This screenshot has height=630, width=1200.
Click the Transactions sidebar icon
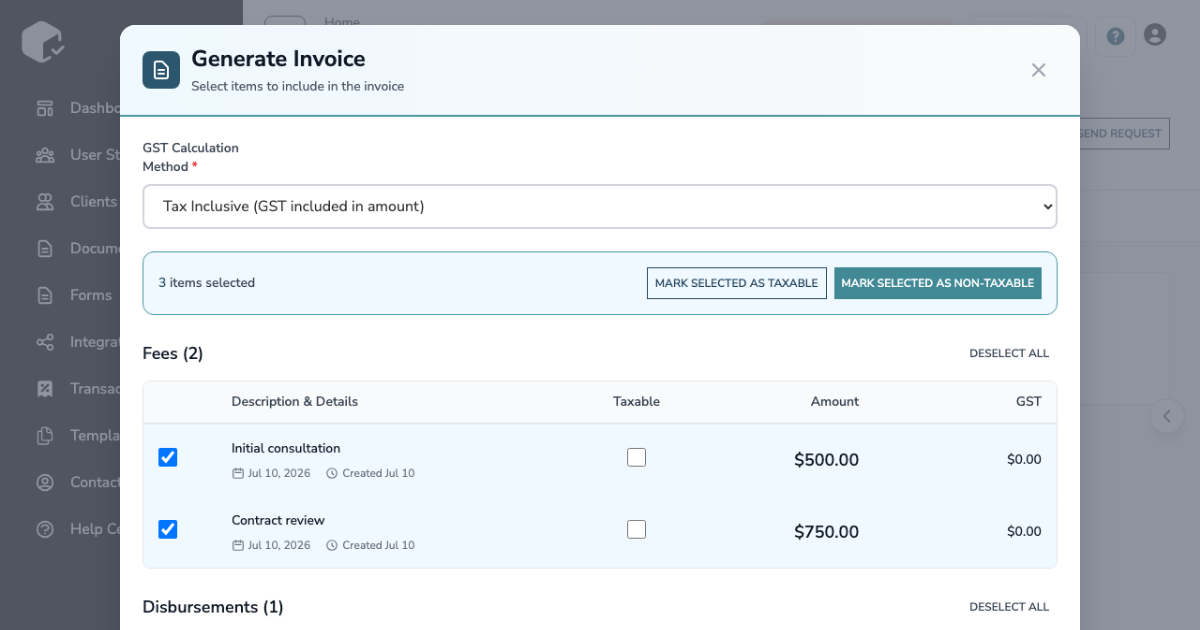pyautogui.click(x=45, y=388)
